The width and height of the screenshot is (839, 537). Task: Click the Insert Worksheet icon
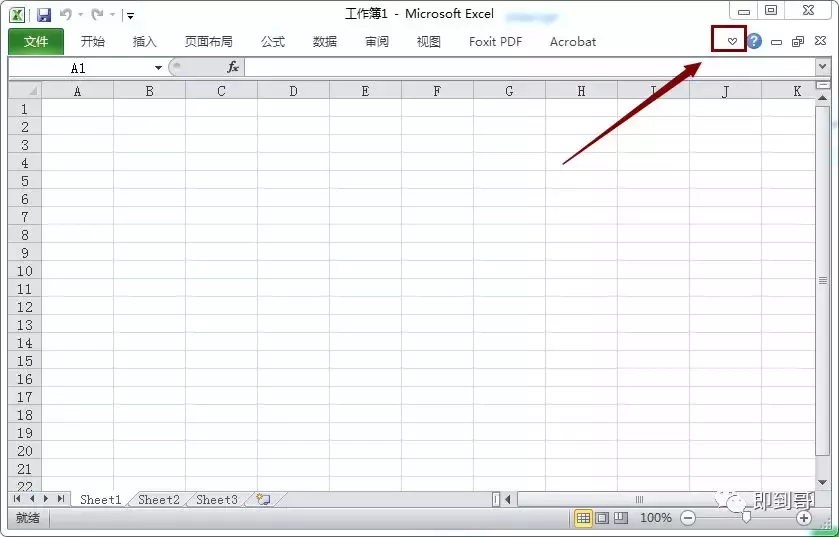pyautogui.click(x=264, y=500)
